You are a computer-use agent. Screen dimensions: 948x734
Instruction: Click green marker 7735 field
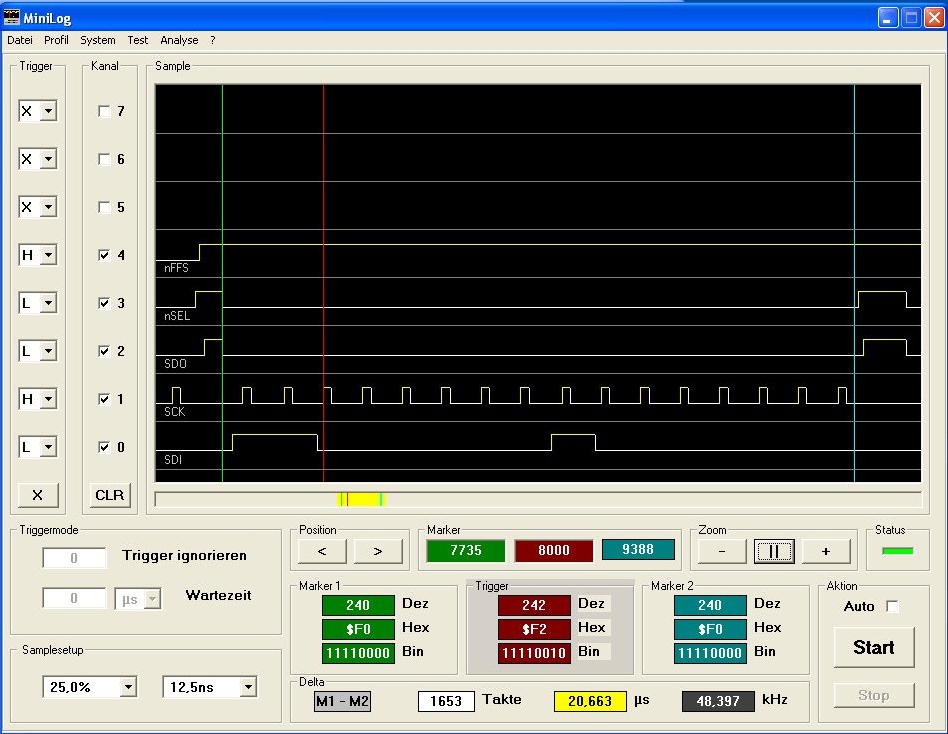point(466,550)
